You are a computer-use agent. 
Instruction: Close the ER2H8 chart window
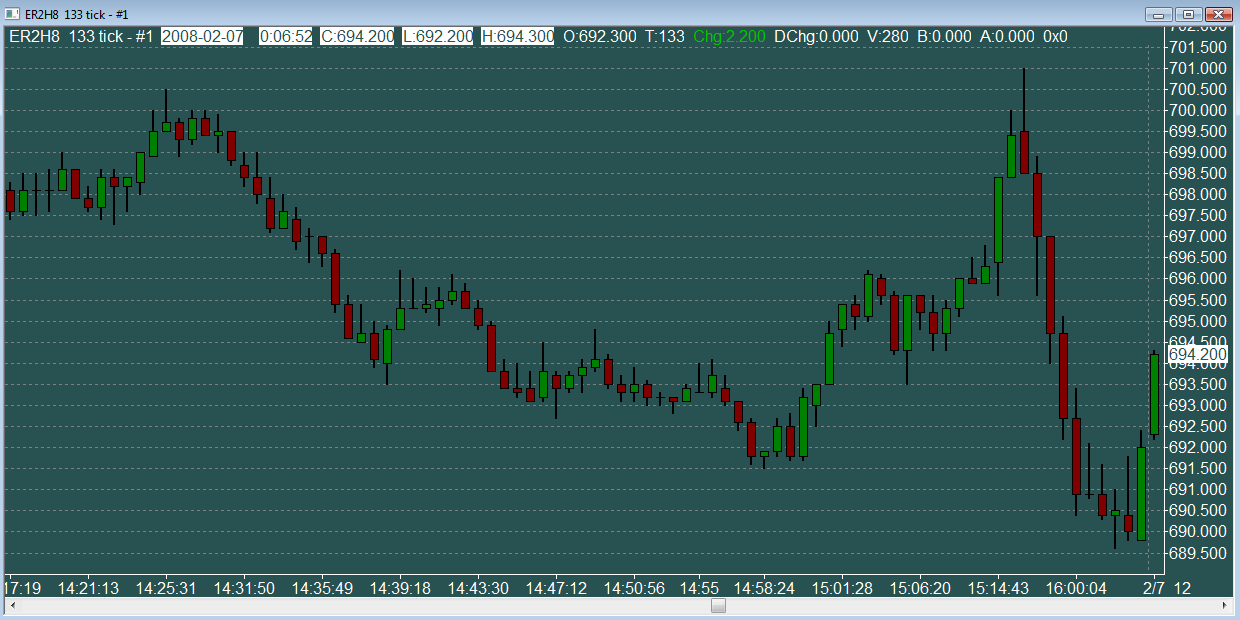coord(1217,14)
